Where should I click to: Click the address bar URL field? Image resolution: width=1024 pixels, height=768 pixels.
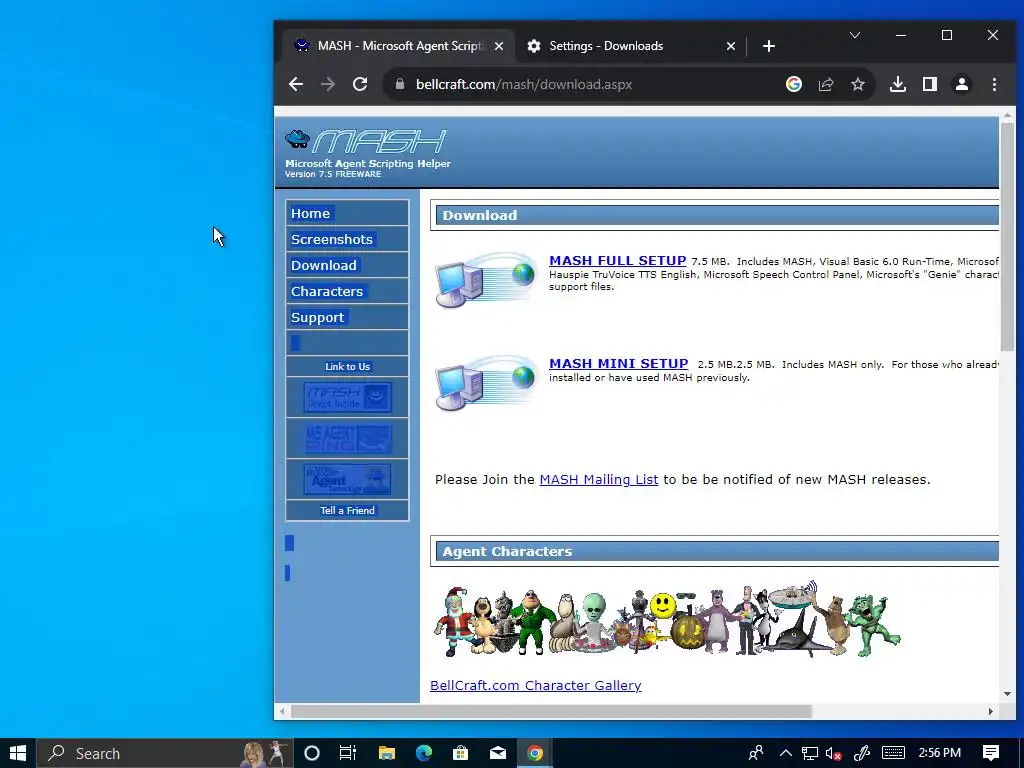click(524, 84)
